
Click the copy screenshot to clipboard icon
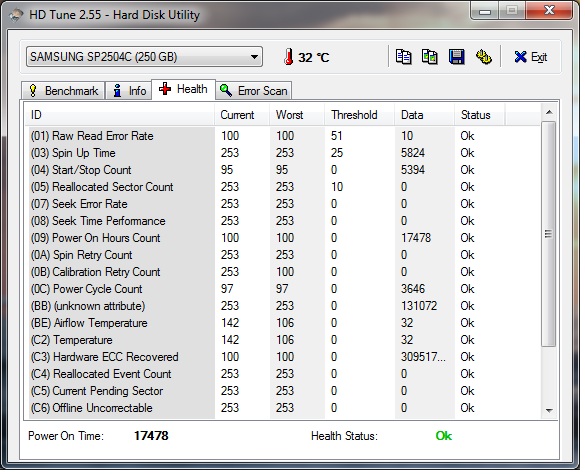(x=430, y=57)
